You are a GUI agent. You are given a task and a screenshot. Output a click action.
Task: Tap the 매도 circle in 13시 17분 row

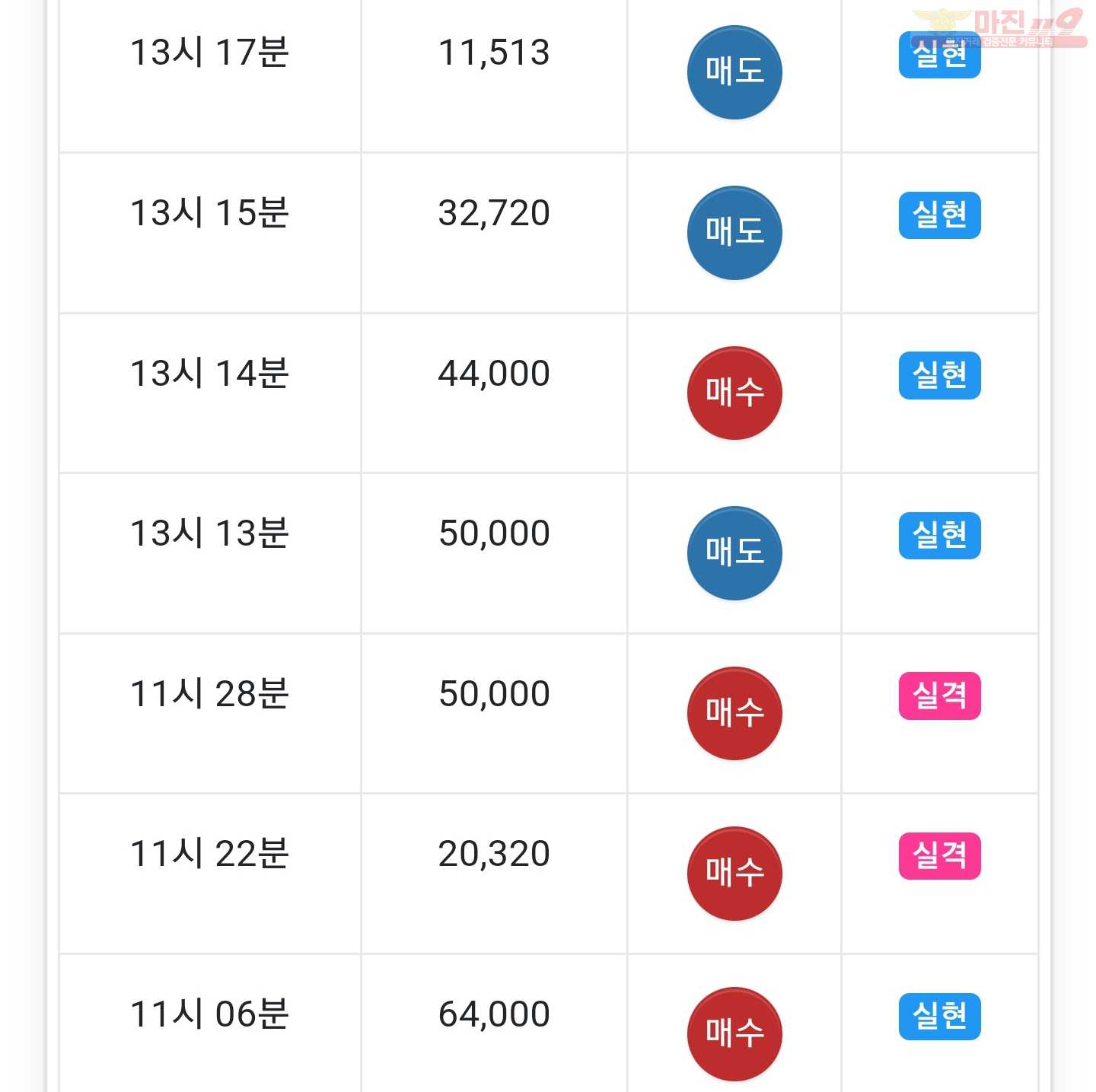coord(734,72)
